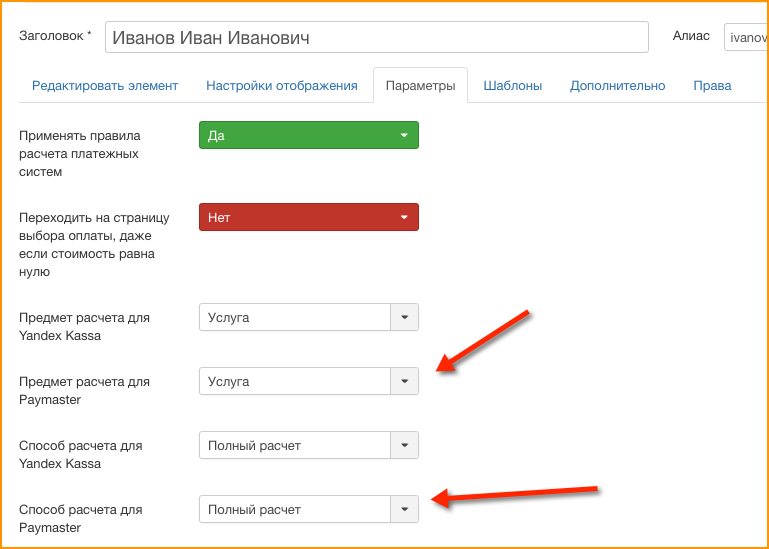Open Предмет расчета для Paymaster dropdown
The width and height of the screenshot is (769, 549).
tap(309, 381)
